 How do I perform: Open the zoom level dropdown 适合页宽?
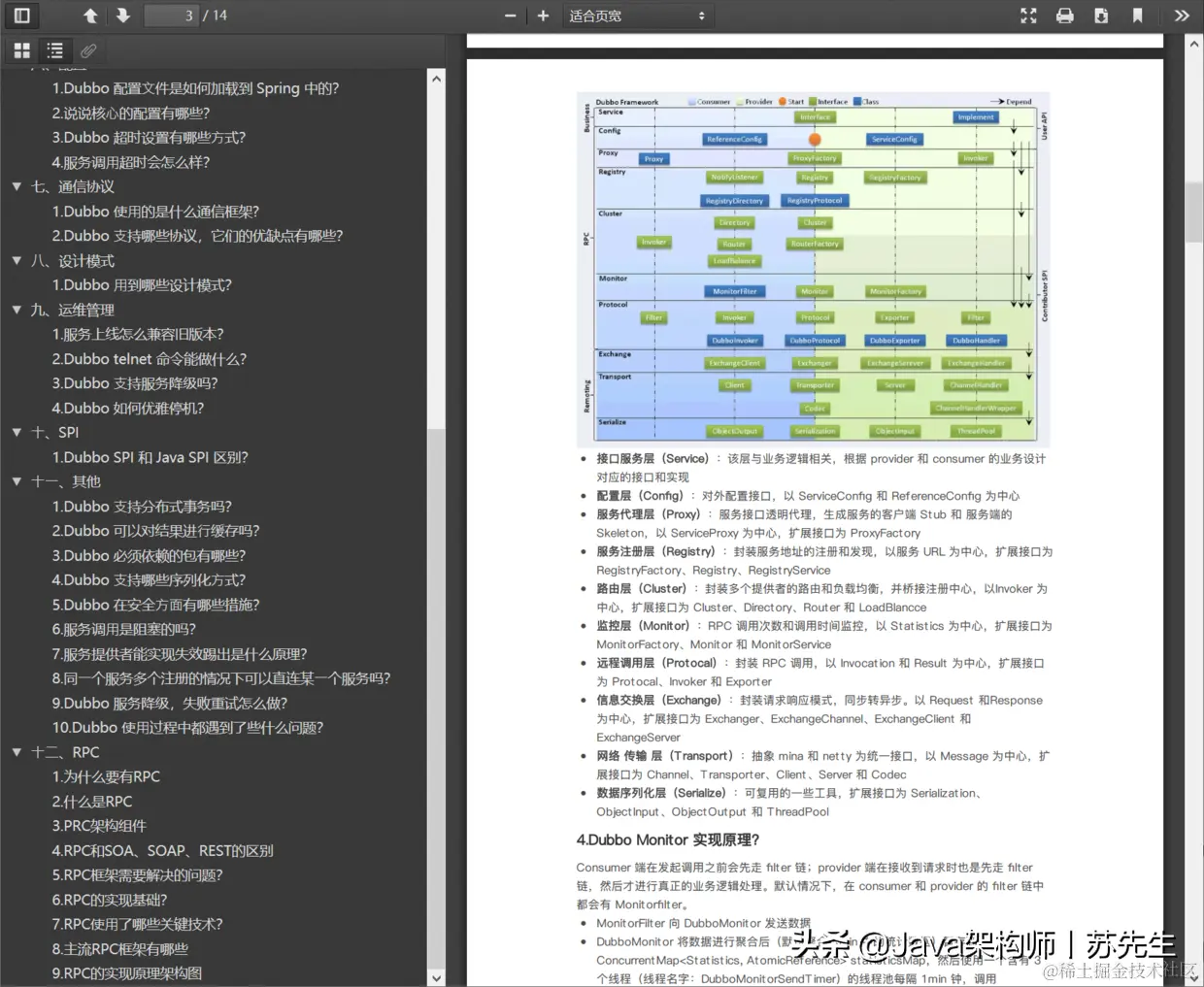pos(638,16)
